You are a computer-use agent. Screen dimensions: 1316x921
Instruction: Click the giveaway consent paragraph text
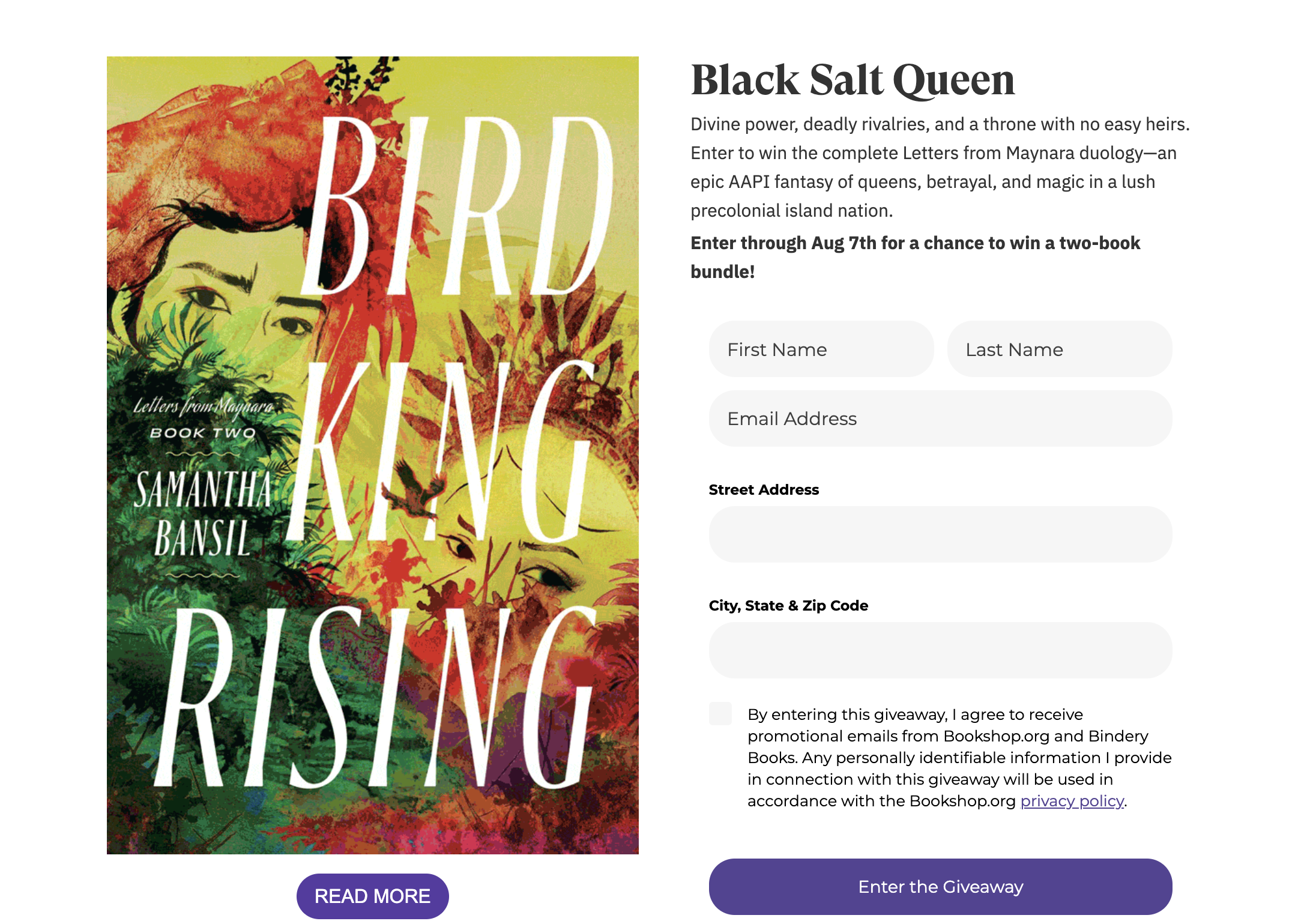point(959,758)
